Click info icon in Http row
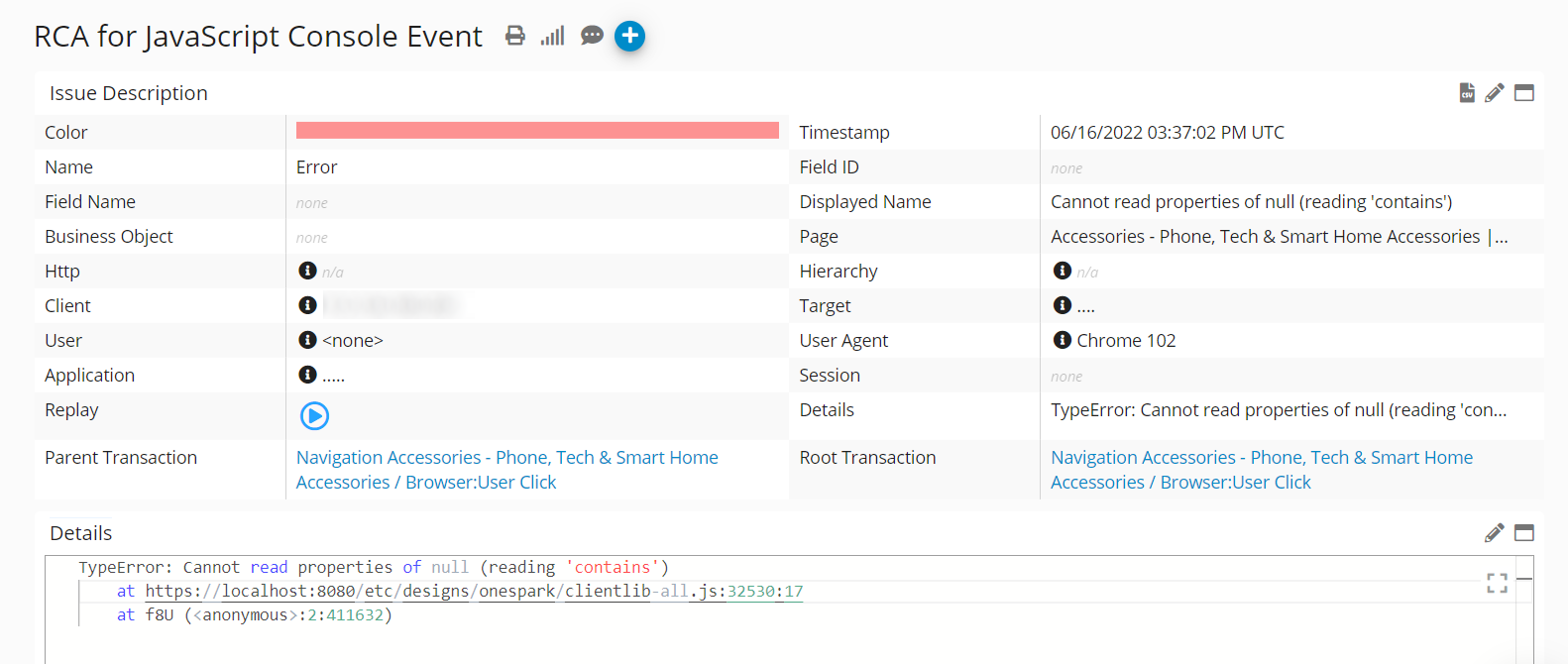The height and width of the screenshot is (664, 1568). point(307,271)
